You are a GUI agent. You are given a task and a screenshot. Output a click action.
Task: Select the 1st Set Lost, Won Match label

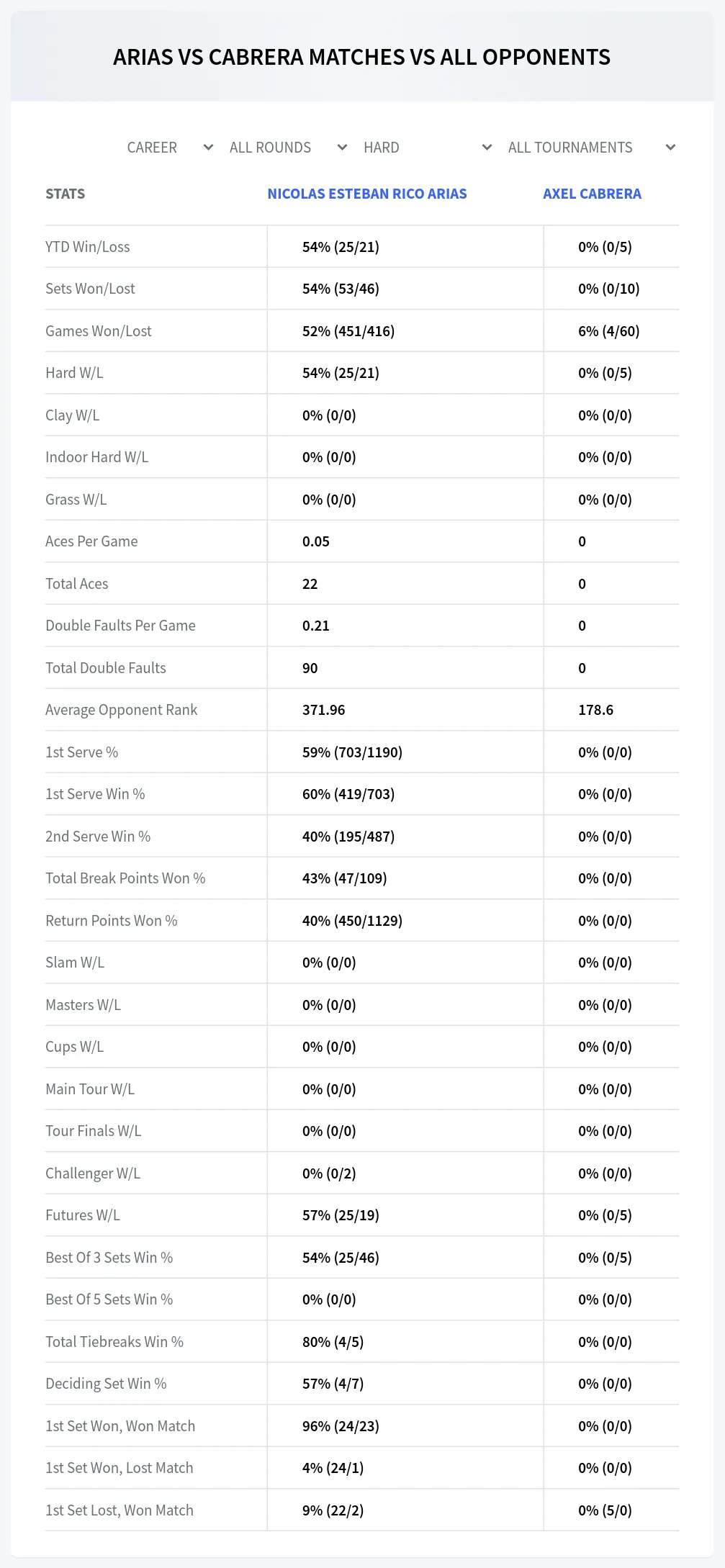click(x=120, y=1510)
